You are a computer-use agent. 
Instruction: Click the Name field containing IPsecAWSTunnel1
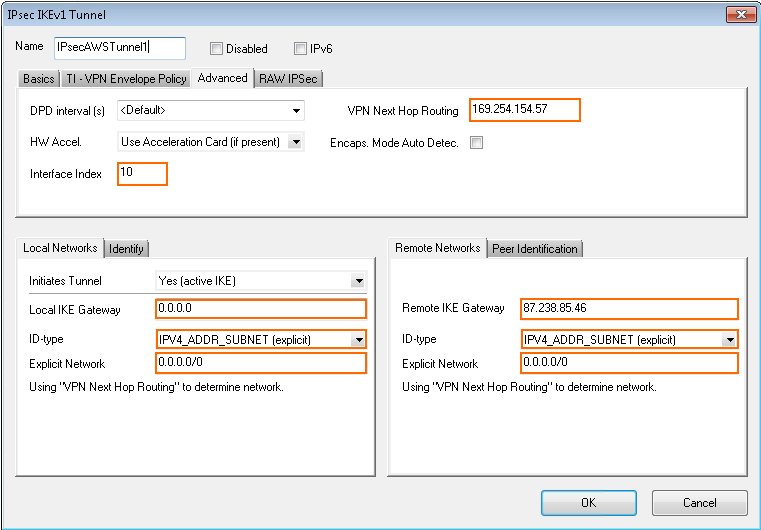pyautogui.click(x=119, y=48)
